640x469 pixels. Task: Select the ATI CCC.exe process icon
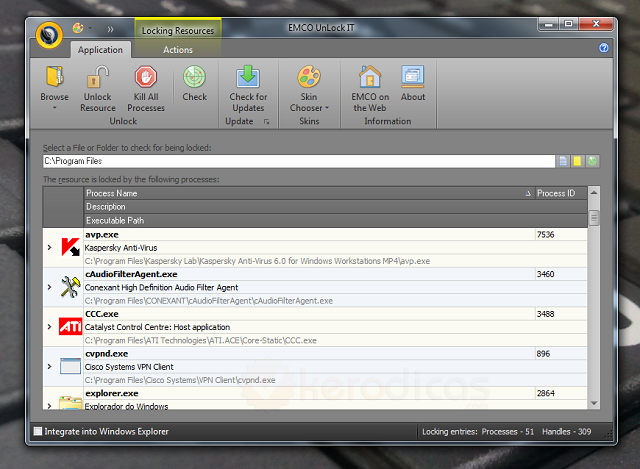pos(70,327)
